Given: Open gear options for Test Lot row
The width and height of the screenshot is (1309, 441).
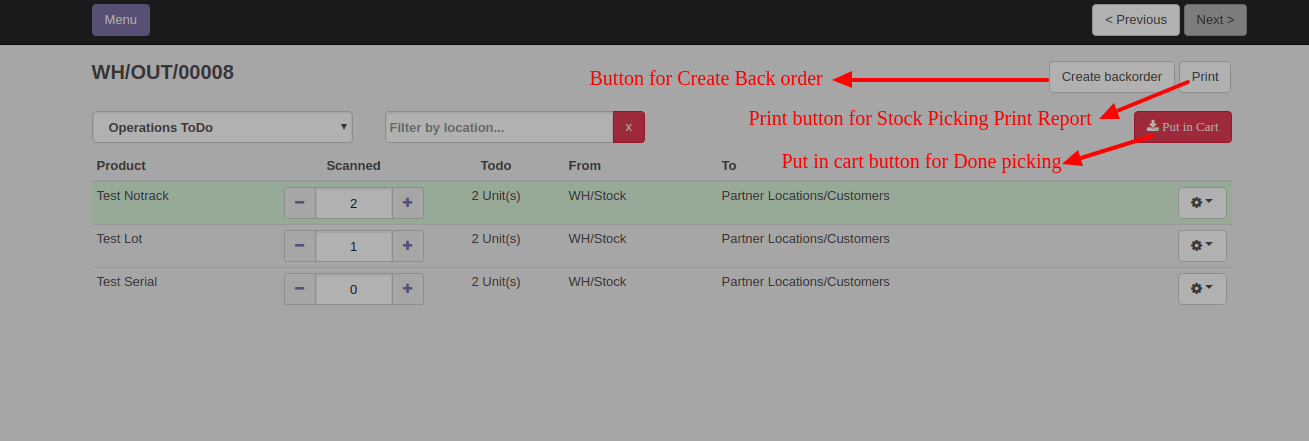Looking at the screenshot, I should (x=1202, y=246).
